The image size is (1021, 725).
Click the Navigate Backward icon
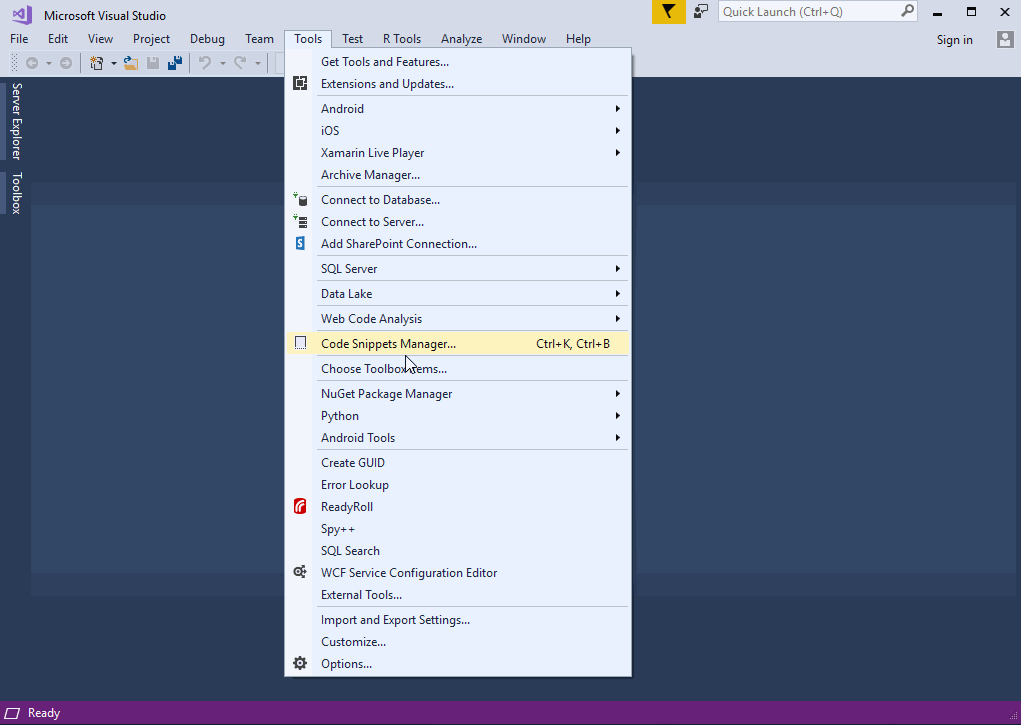33,62
